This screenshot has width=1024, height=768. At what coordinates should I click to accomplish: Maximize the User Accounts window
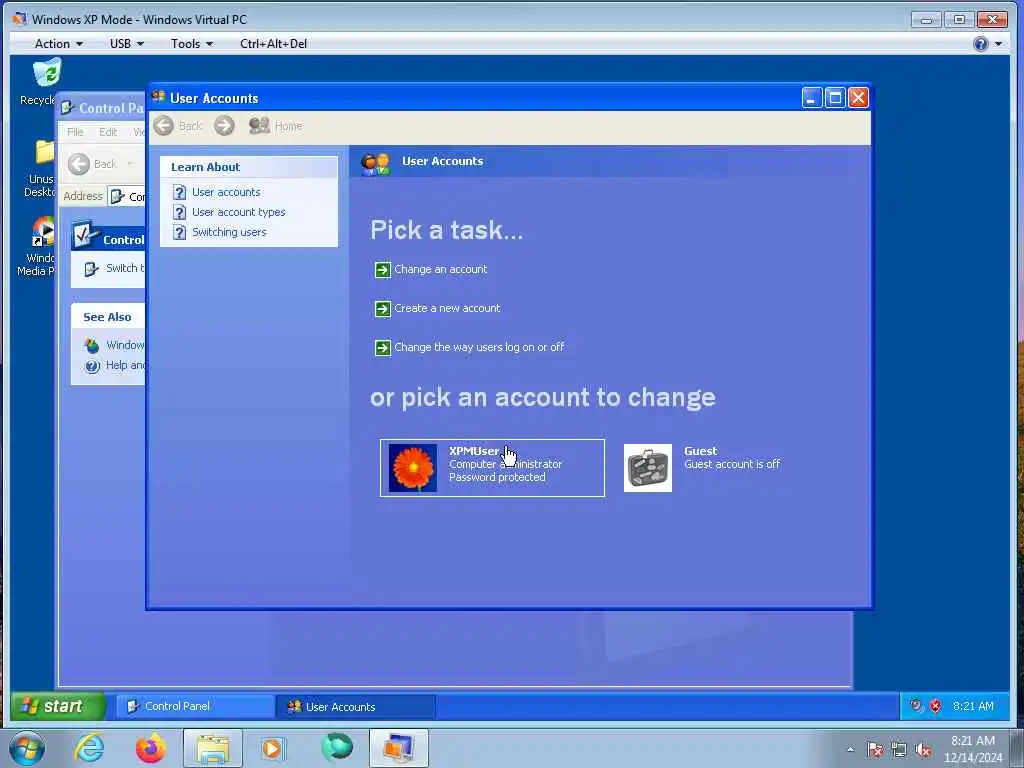pos(835,98)
